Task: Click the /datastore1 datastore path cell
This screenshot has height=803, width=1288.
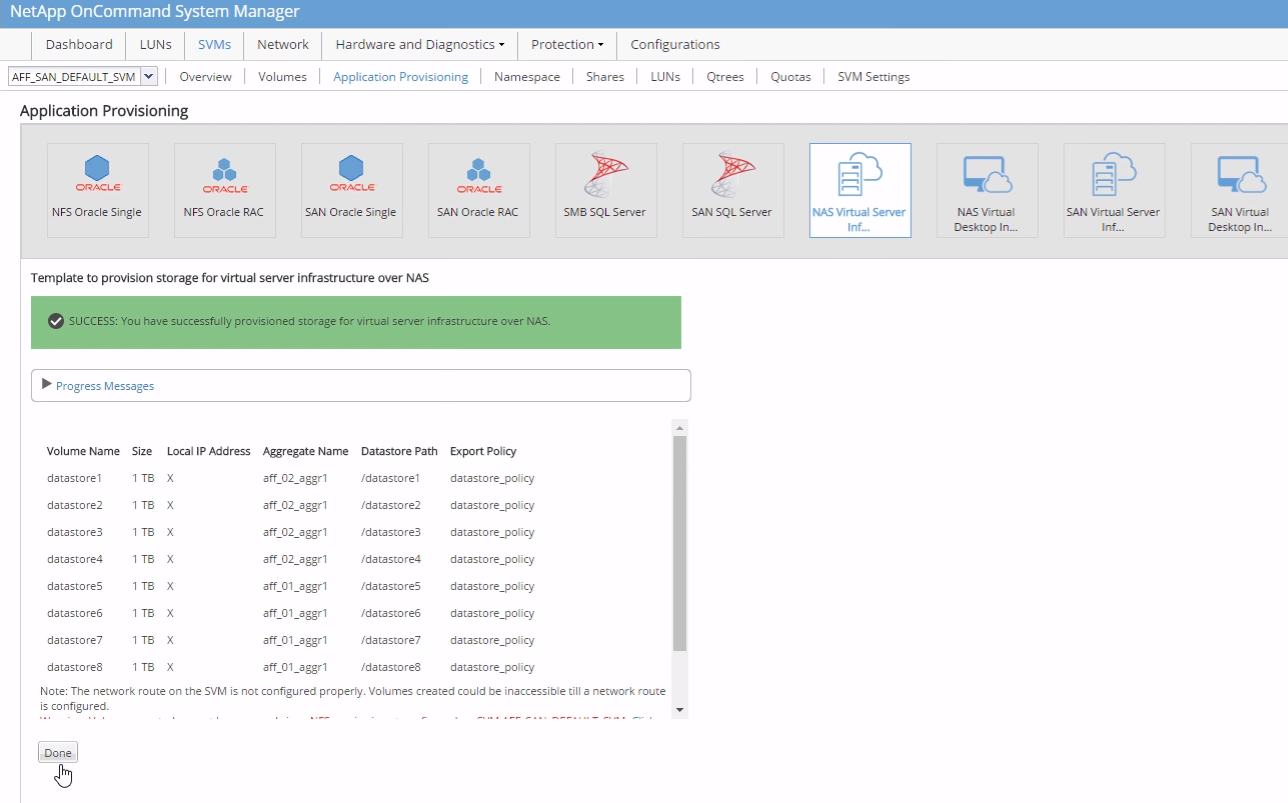Action: coord(391,478)
